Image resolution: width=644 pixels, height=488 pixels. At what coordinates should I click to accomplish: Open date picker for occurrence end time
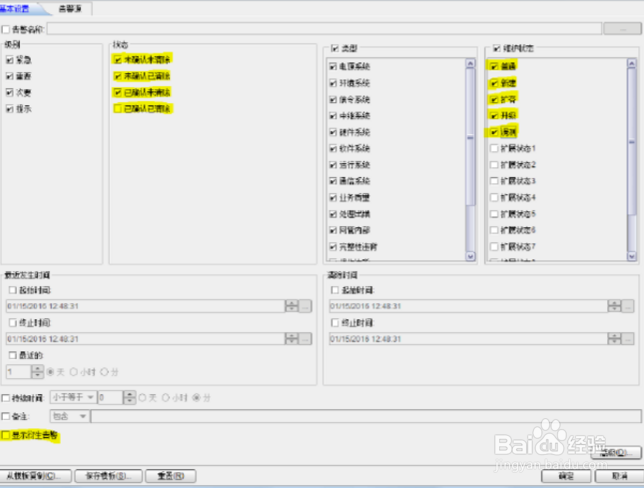coord(305,338)
